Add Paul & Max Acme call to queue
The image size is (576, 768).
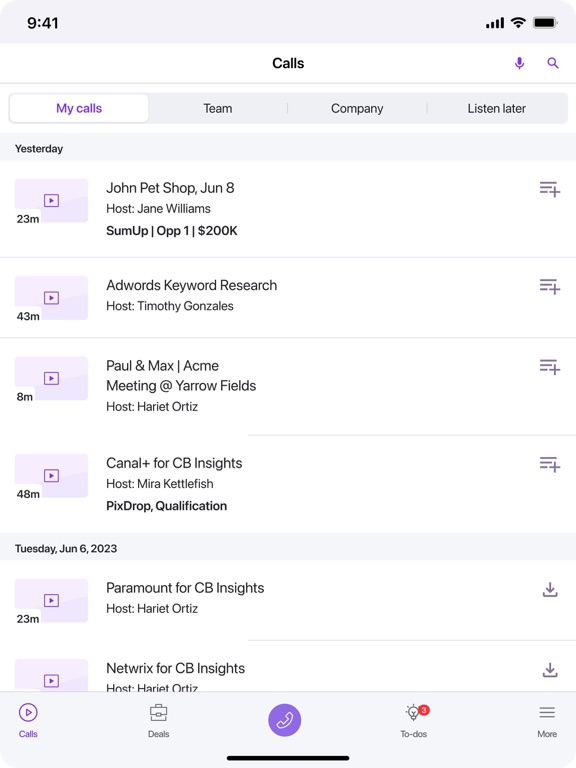pyautogui.click(x=550, y=367)
